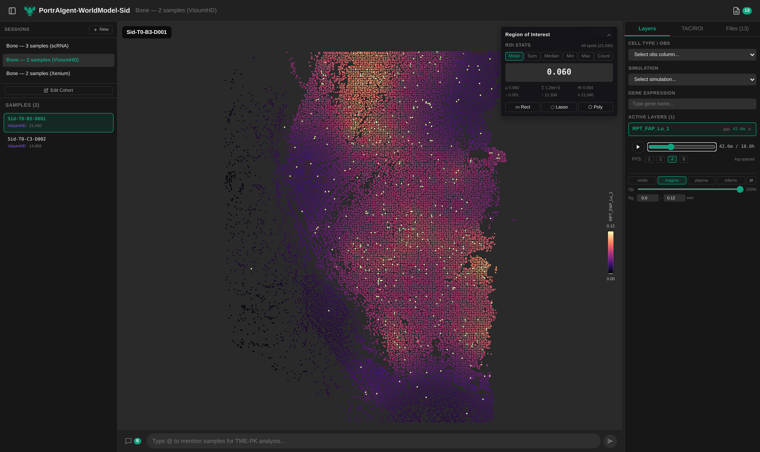Viewport: 760px width, 452px height.
Task: Click the Edit Cohort button
Action: (x=59, y=91)
